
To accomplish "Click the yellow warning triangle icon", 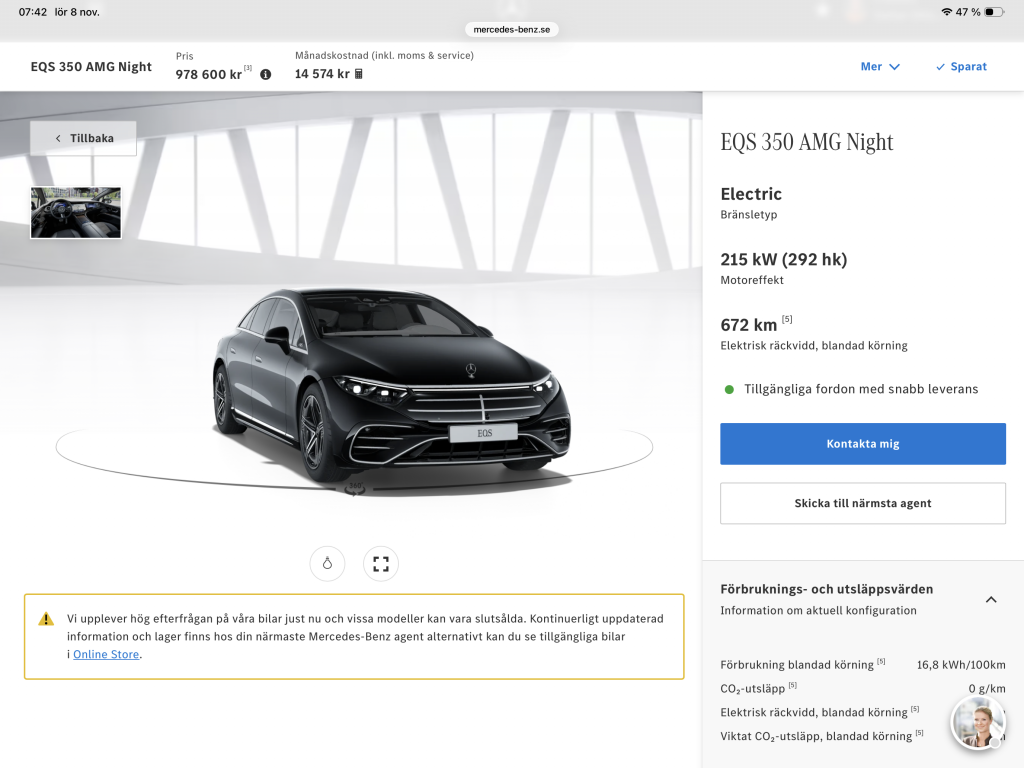I will pos(46,619).
